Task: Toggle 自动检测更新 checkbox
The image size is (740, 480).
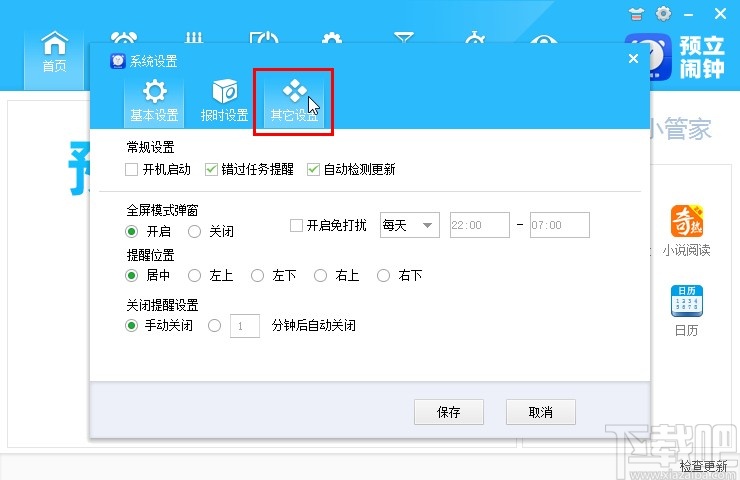Action: pos(313,169)
